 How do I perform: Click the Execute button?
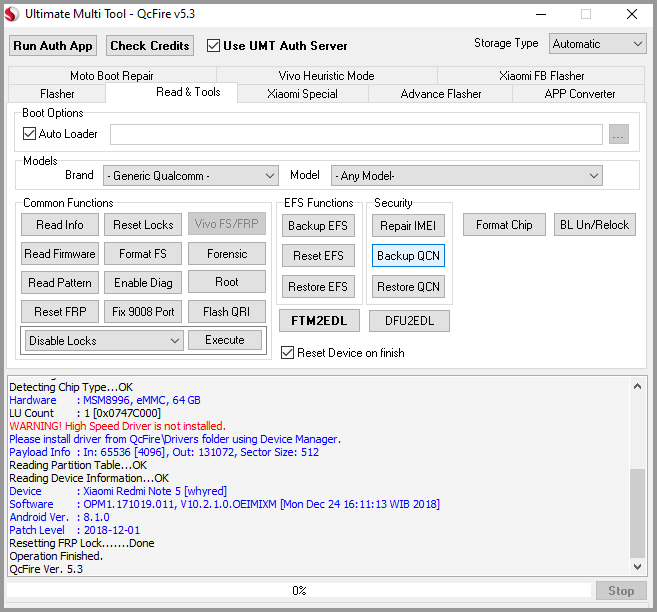(225, 340)
